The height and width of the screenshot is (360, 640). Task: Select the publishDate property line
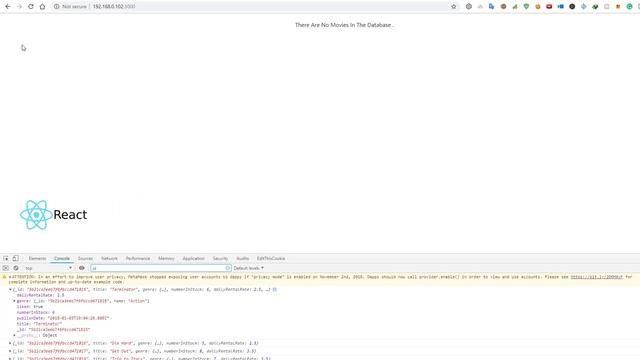pyautogui.click(x=63, y=318)
